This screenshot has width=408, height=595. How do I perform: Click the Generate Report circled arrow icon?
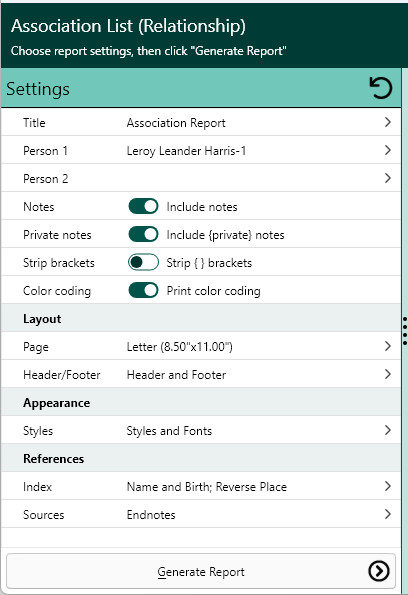[379, 571]
